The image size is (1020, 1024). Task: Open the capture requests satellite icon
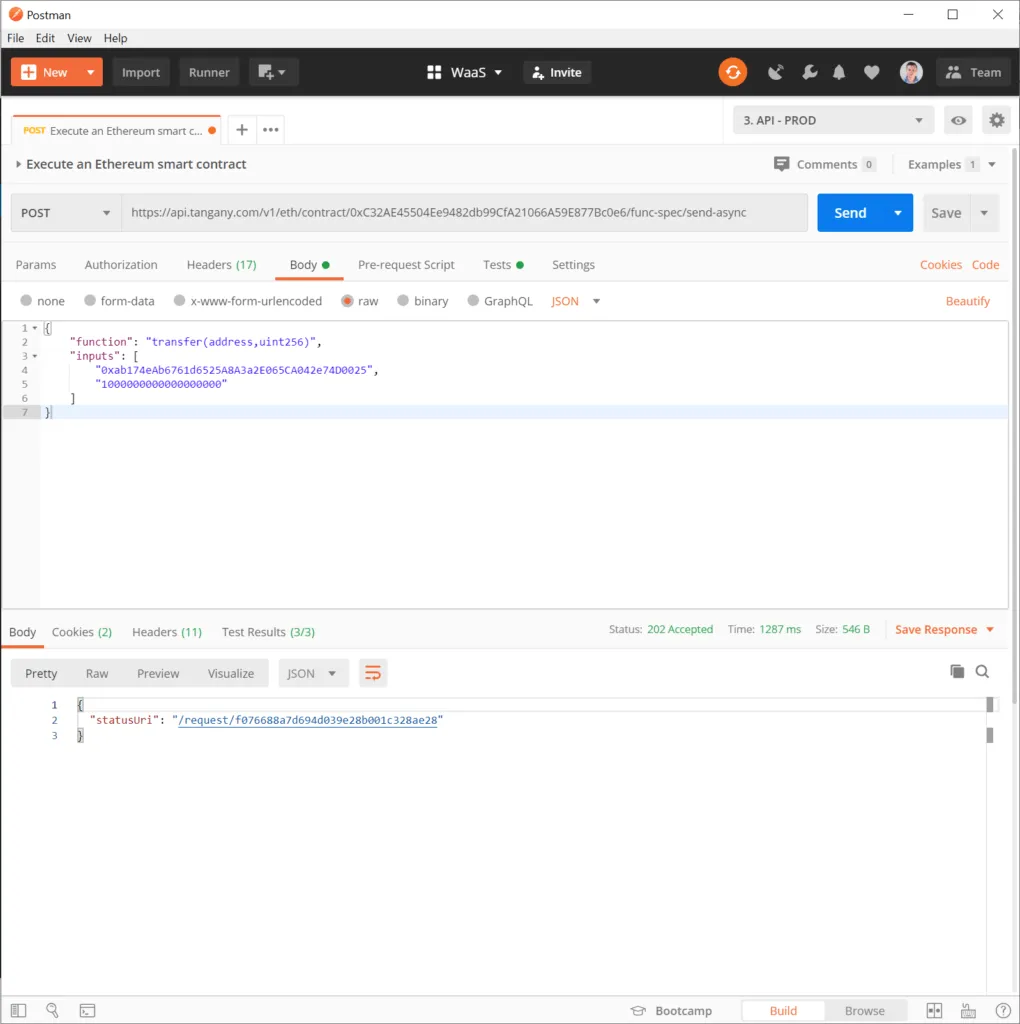point(776,72)
